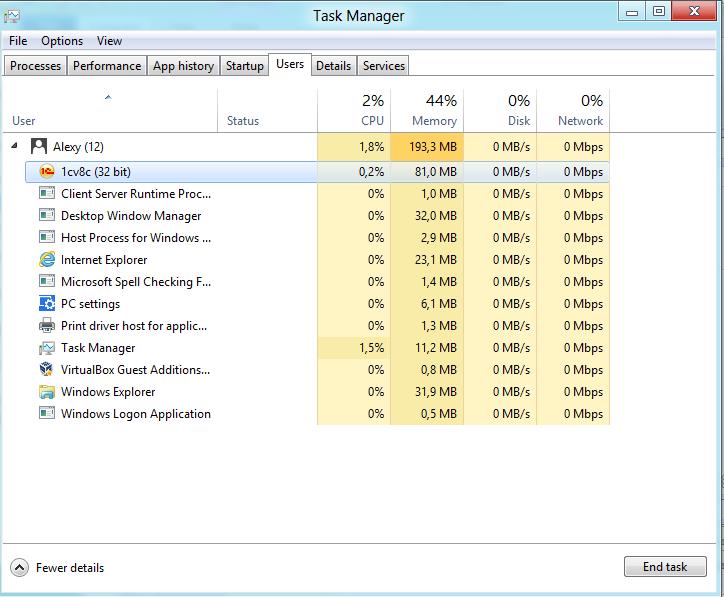
Task: Minimize the Task Manager window
Action: (632, 12)
